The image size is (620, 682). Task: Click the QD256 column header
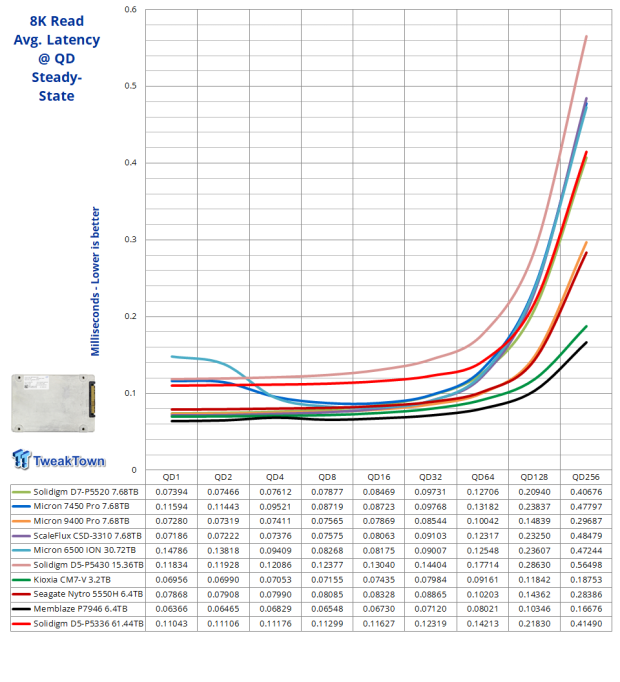point(586,477)
